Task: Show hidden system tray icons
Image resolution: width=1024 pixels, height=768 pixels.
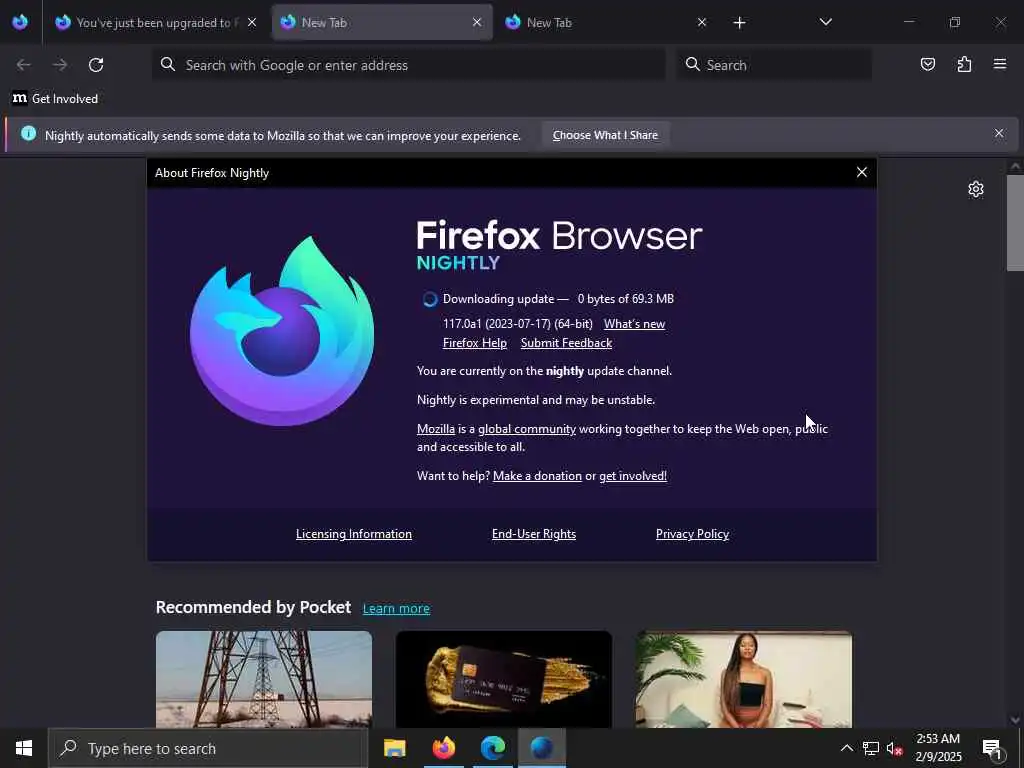Action: pos(846,748)
